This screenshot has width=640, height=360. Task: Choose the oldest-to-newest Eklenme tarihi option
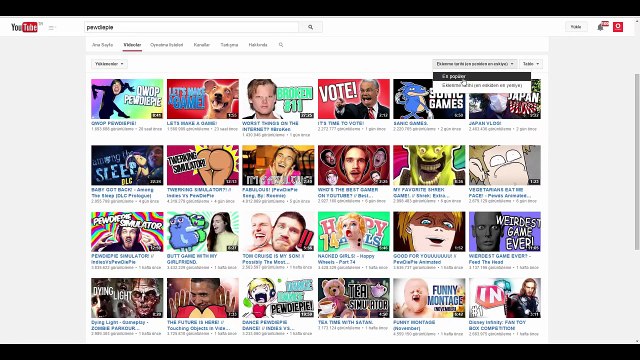482,85
